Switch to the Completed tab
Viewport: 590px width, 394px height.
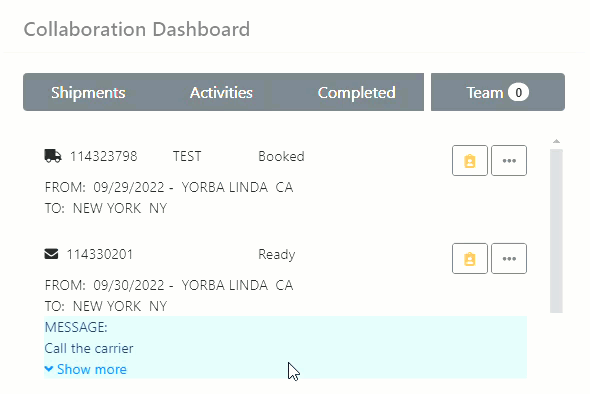356,92
